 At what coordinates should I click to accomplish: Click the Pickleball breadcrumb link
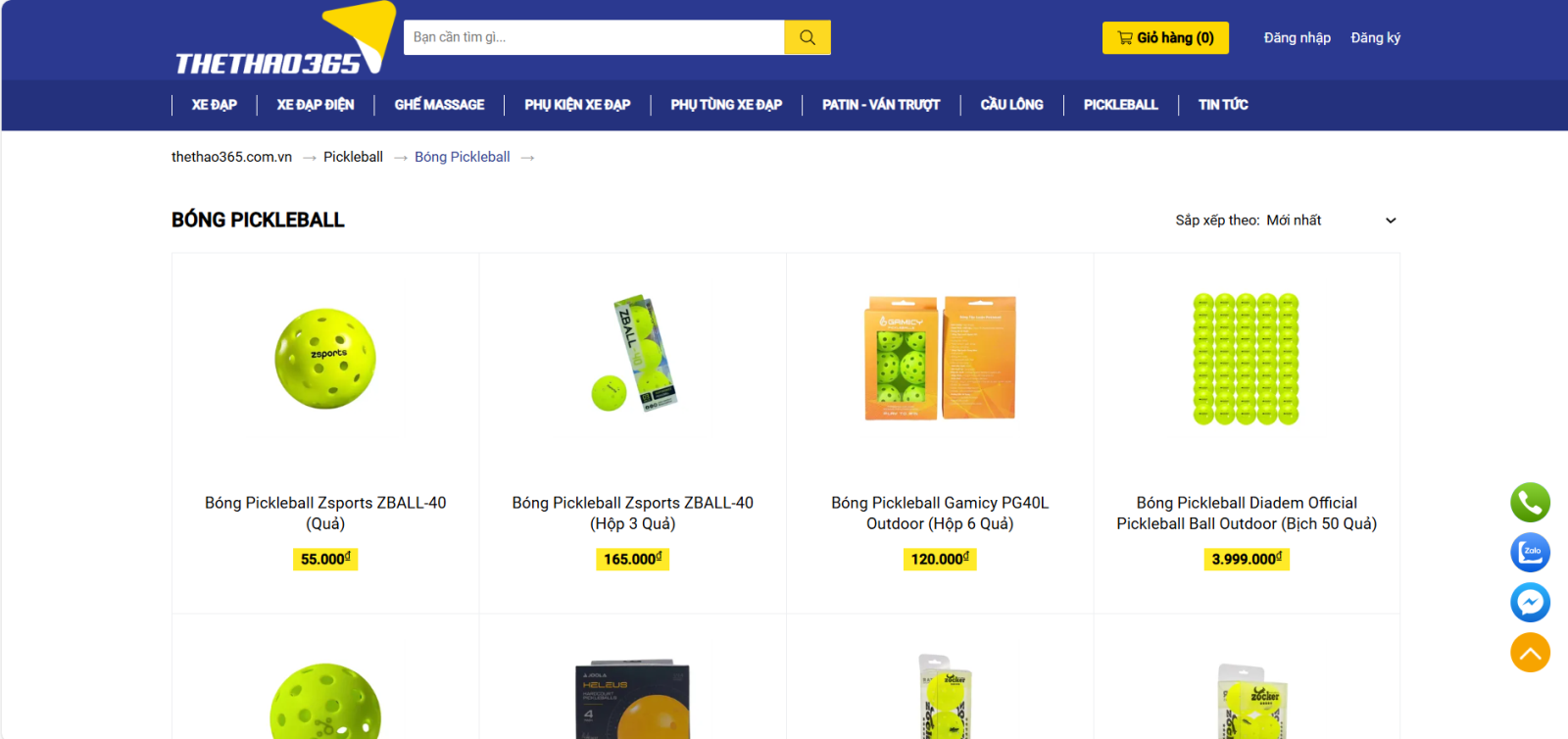pos(353,157)
